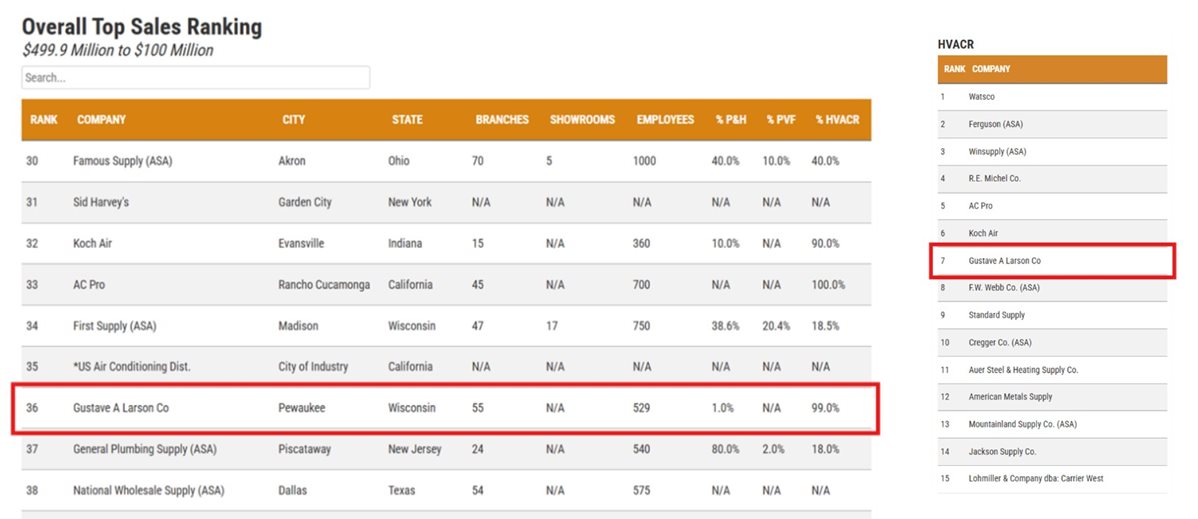Click the city cell Garden City
Viewport: 1198px width, 519px height.
point(305,203)
